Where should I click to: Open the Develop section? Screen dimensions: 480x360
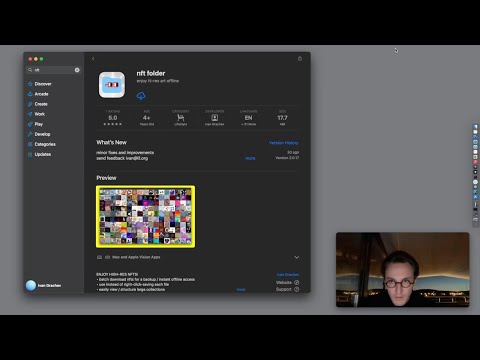click(x=42, y=134)
